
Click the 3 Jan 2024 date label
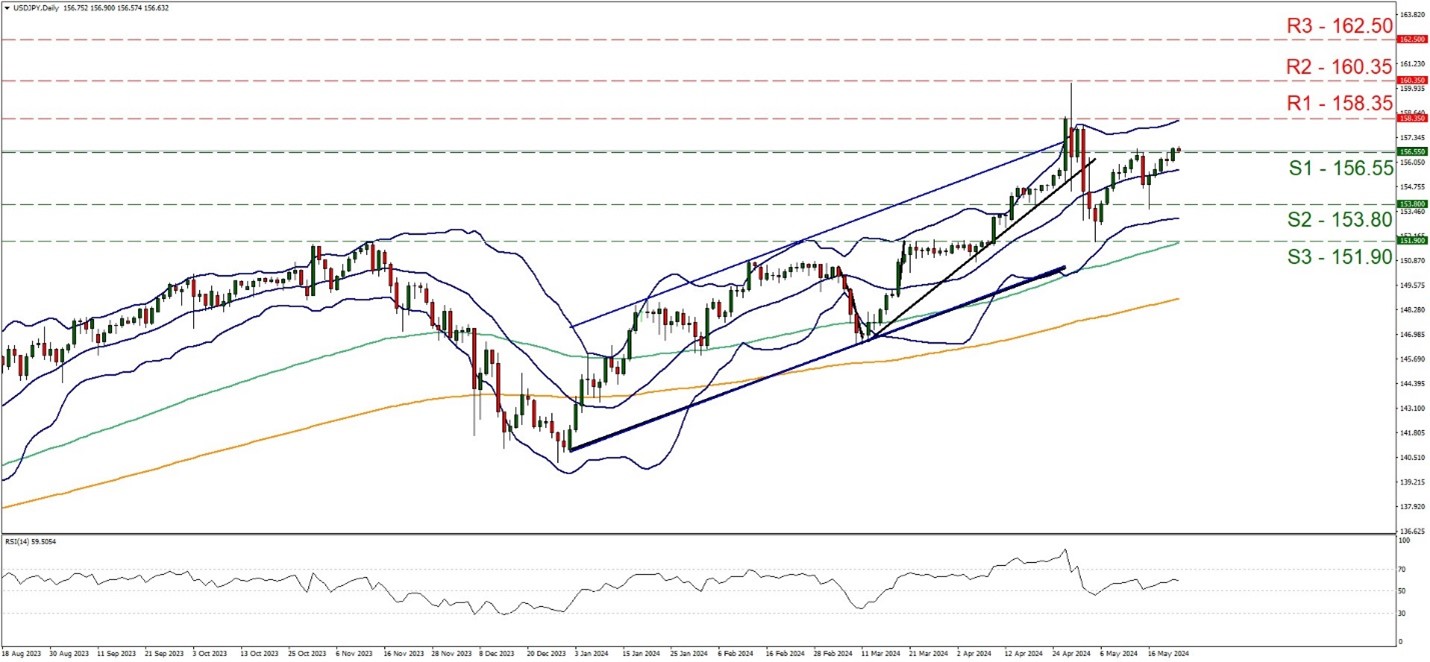[x=587, y=653]
